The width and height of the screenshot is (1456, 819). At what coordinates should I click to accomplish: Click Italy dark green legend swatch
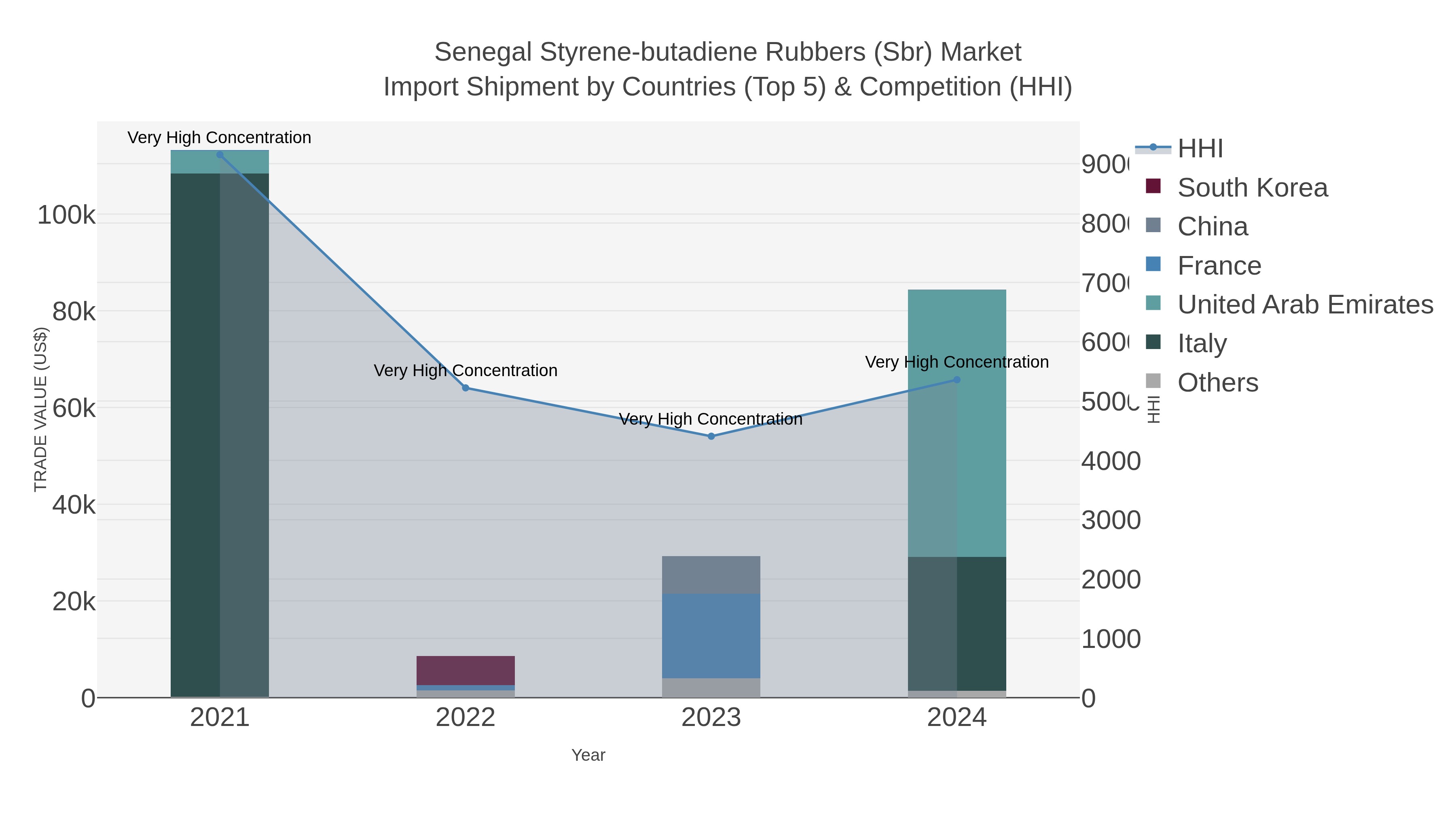[x=1153, y=342]
